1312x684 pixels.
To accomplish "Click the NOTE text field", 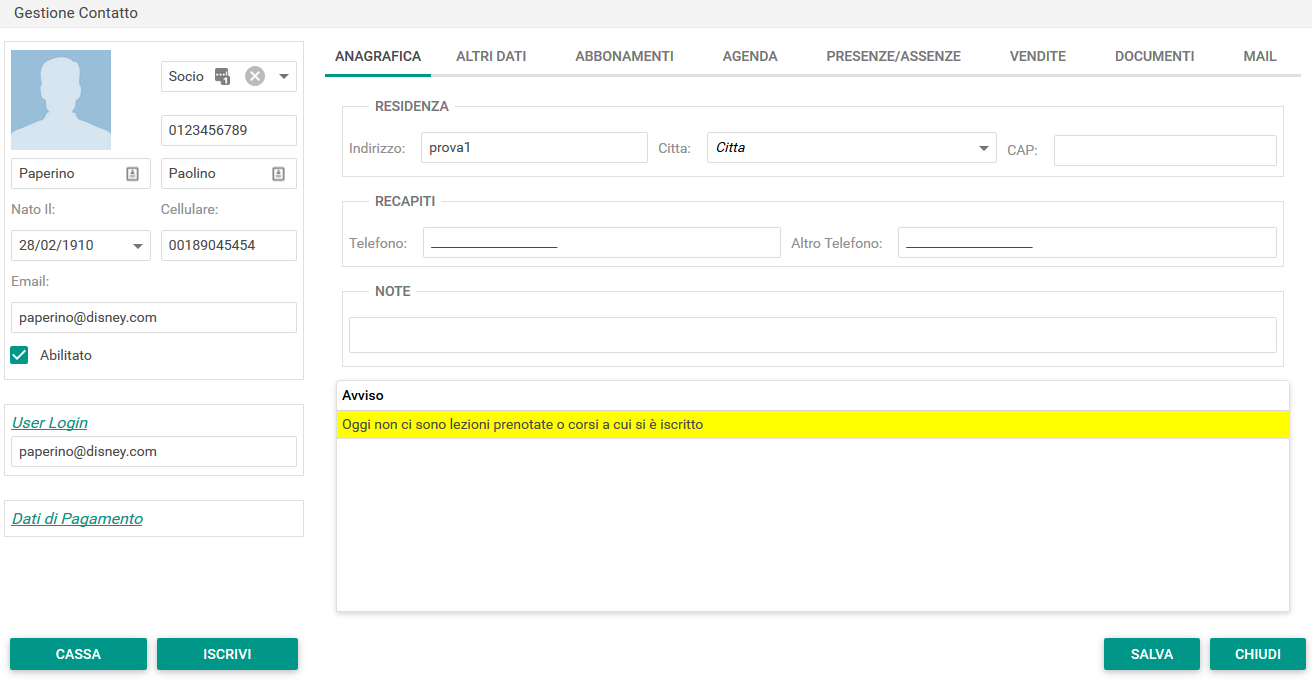I will coord(812,335).
